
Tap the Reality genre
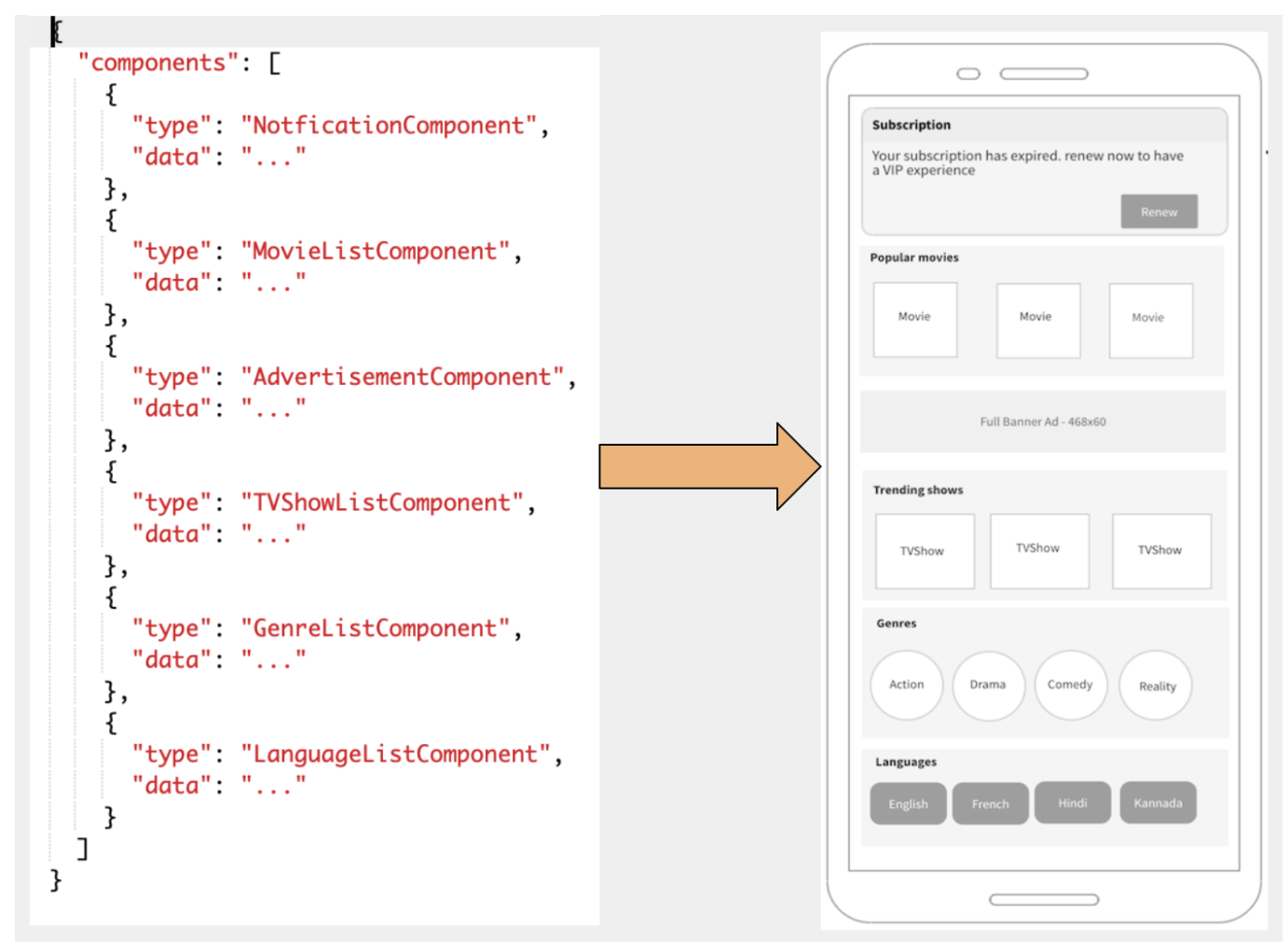[1156, 685]
